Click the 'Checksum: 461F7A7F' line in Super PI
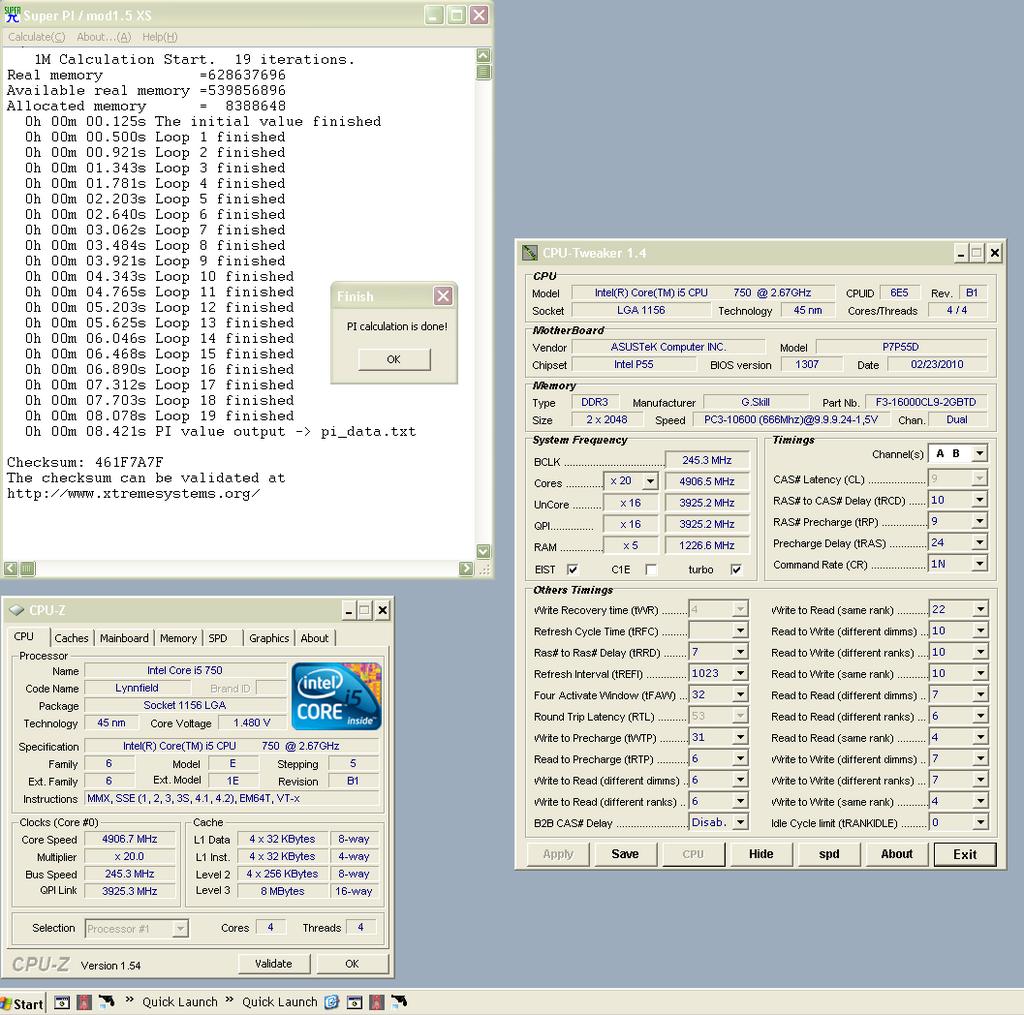 [x=85, y=462]
